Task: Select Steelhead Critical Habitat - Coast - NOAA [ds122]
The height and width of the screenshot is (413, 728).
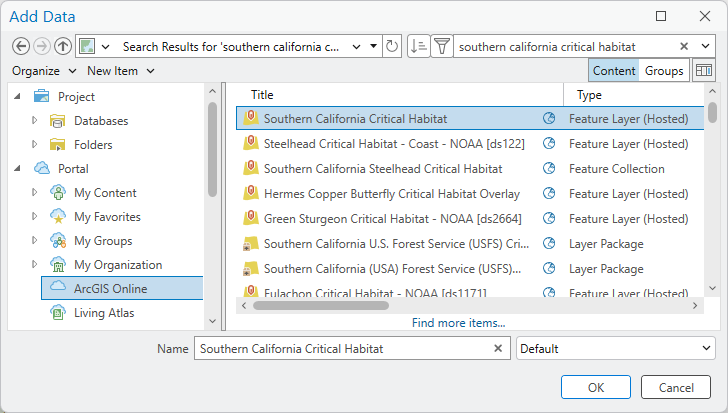Action: (x=470, y=143)
